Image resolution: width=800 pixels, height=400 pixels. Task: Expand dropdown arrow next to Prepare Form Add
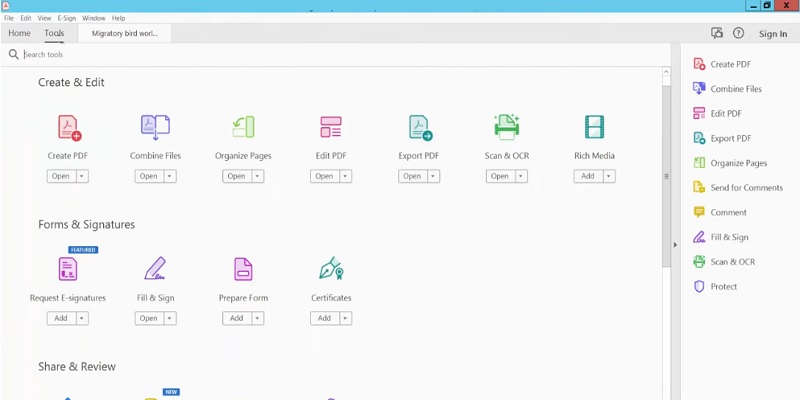pyautogui.click(x=258, y=318)
